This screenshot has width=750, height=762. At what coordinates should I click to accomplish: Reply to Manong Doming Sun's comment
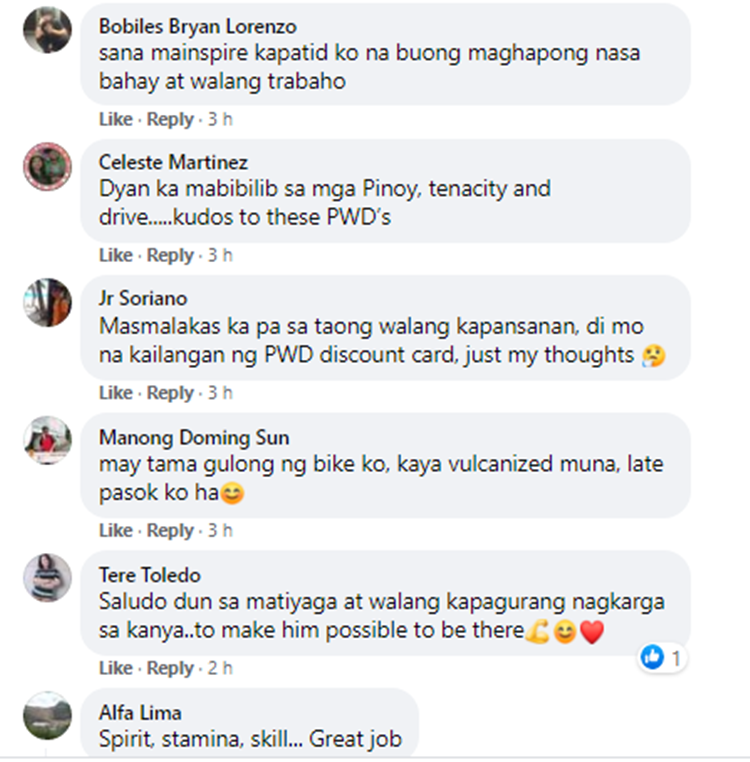click(170, 530)
